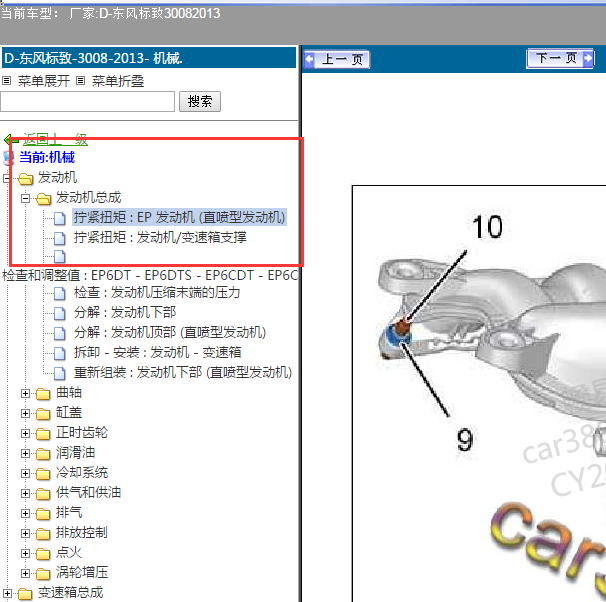This screenshot has width=606, height=602.
Task: Click the 上一页 previous page button
Action: 337,60
